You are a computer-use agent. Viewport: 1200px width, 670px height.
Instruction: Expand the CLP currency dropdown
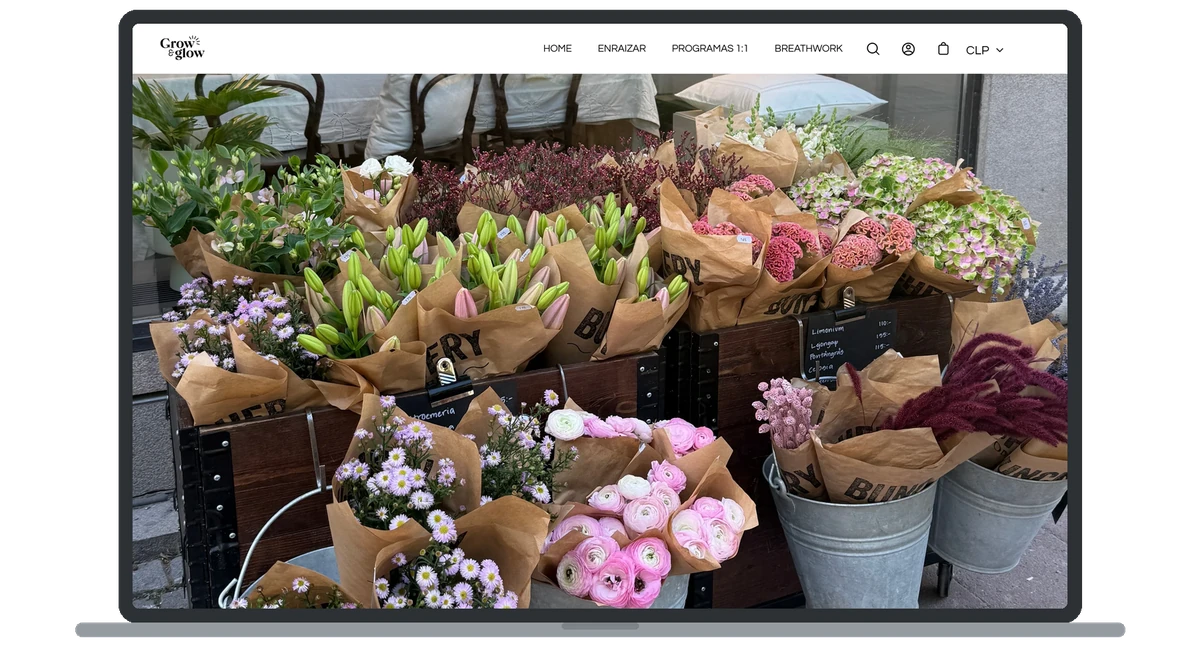click(984, 50)
